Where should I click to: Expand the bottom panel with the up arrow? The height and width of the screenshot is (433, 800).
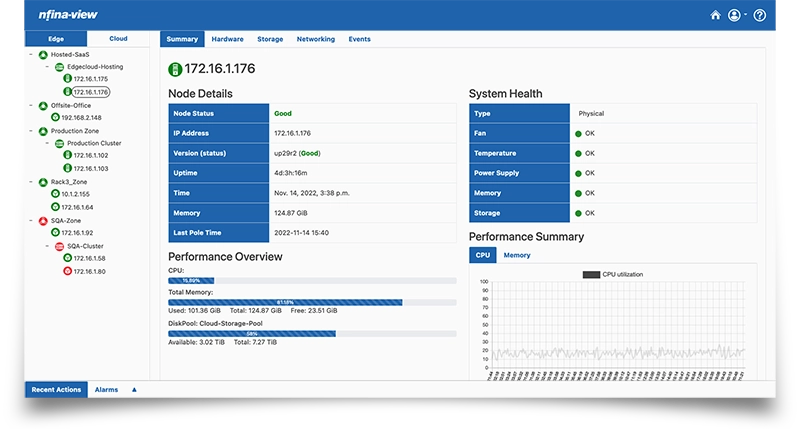134,390
